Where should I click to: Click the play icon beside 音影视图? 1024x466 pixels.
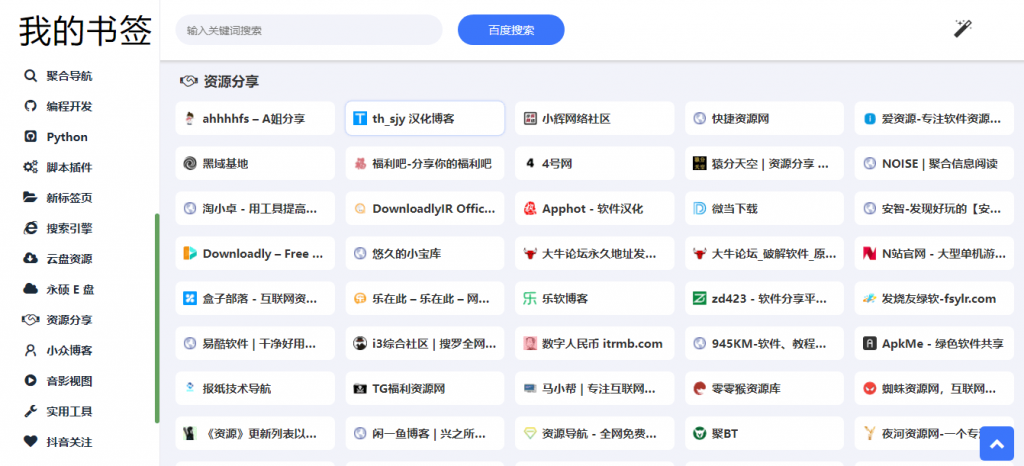30,381
